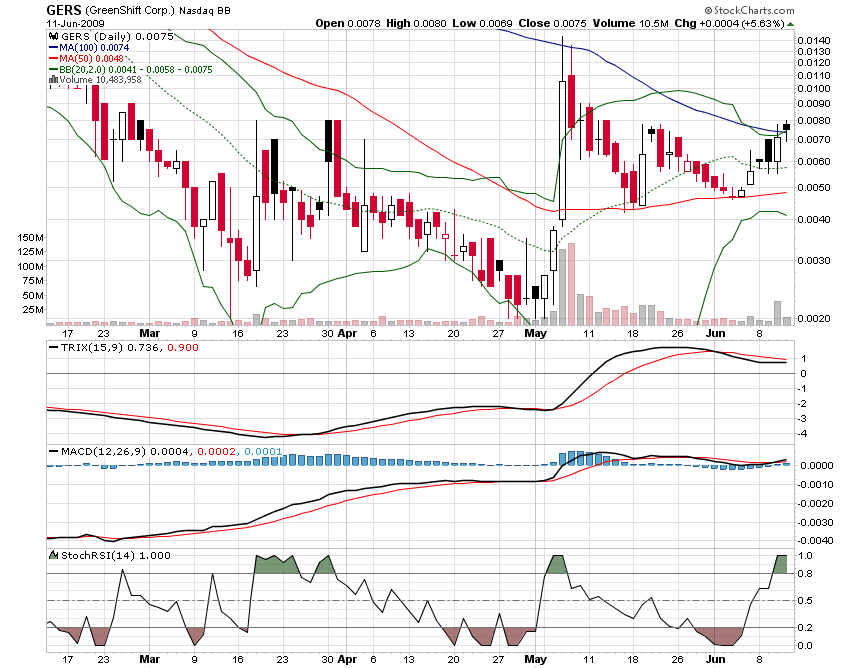Image resolution: width=850 pixels, height=668 pixels.
Task: Click the 50M volume axis label
Action: [x=33, y=296]
